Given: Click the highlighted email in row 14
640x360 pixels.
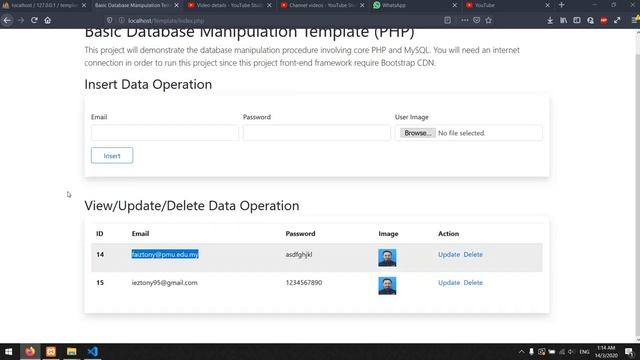Looking at the screenshot, I should point(165,254).
